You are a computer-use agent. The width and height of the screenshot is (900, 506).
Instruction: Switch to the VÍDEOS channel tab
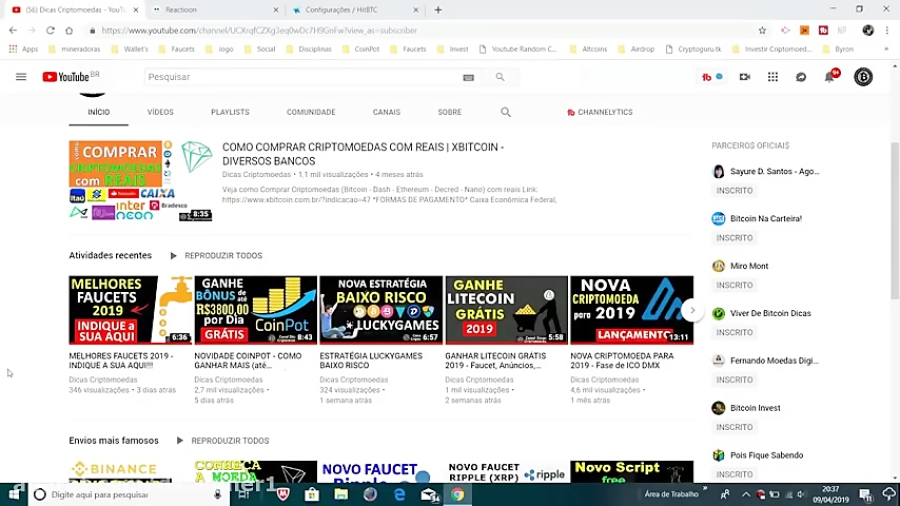tap(160, 112)
